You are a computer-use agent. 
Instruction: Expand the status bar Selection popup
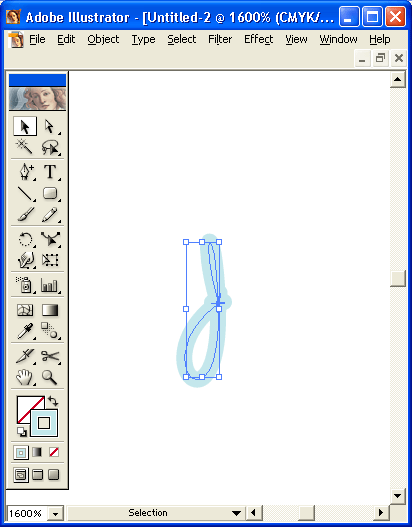[x=236, y=513]
